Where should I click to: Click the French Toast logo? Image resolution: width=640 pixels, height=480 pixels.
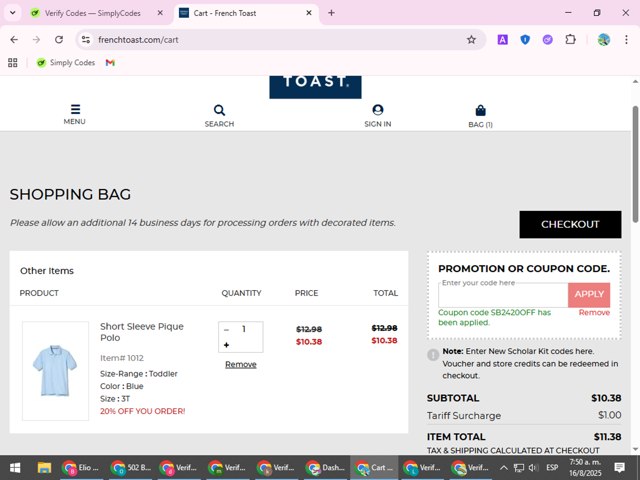[x=315, y=87]
